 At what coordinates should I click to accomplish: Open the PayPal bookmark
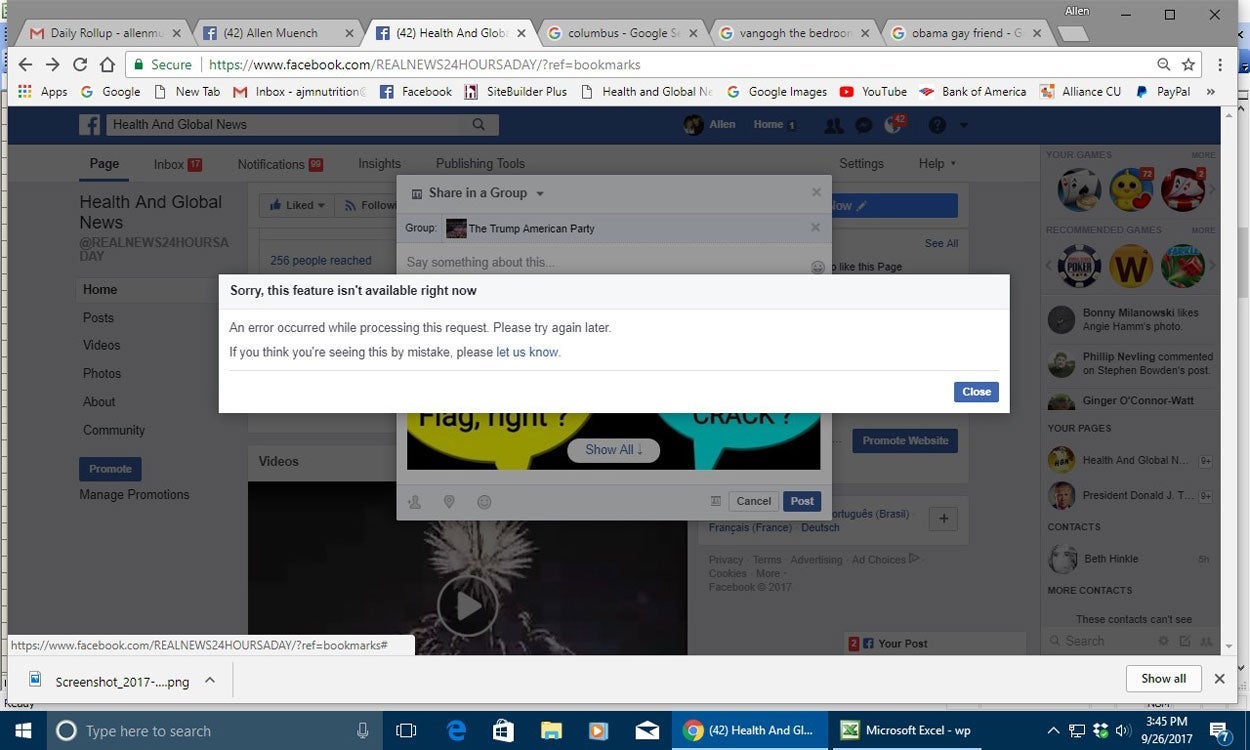(1162, 91)
